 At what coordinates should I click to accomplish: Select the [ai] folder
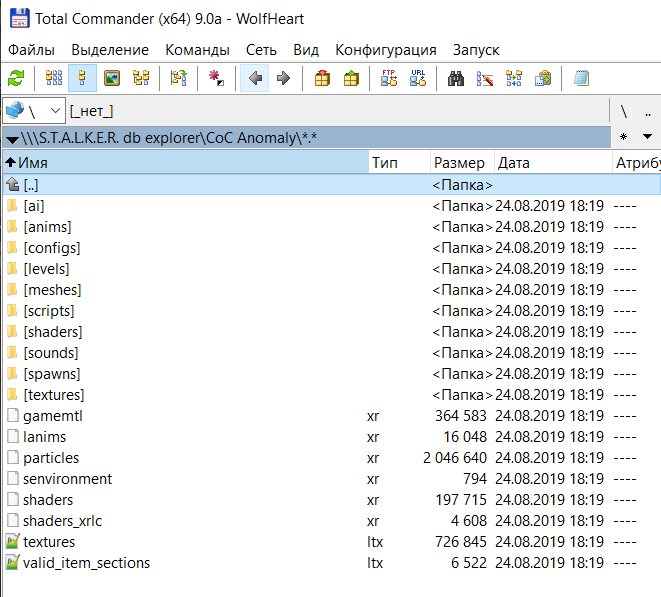[x=331, y=206]
